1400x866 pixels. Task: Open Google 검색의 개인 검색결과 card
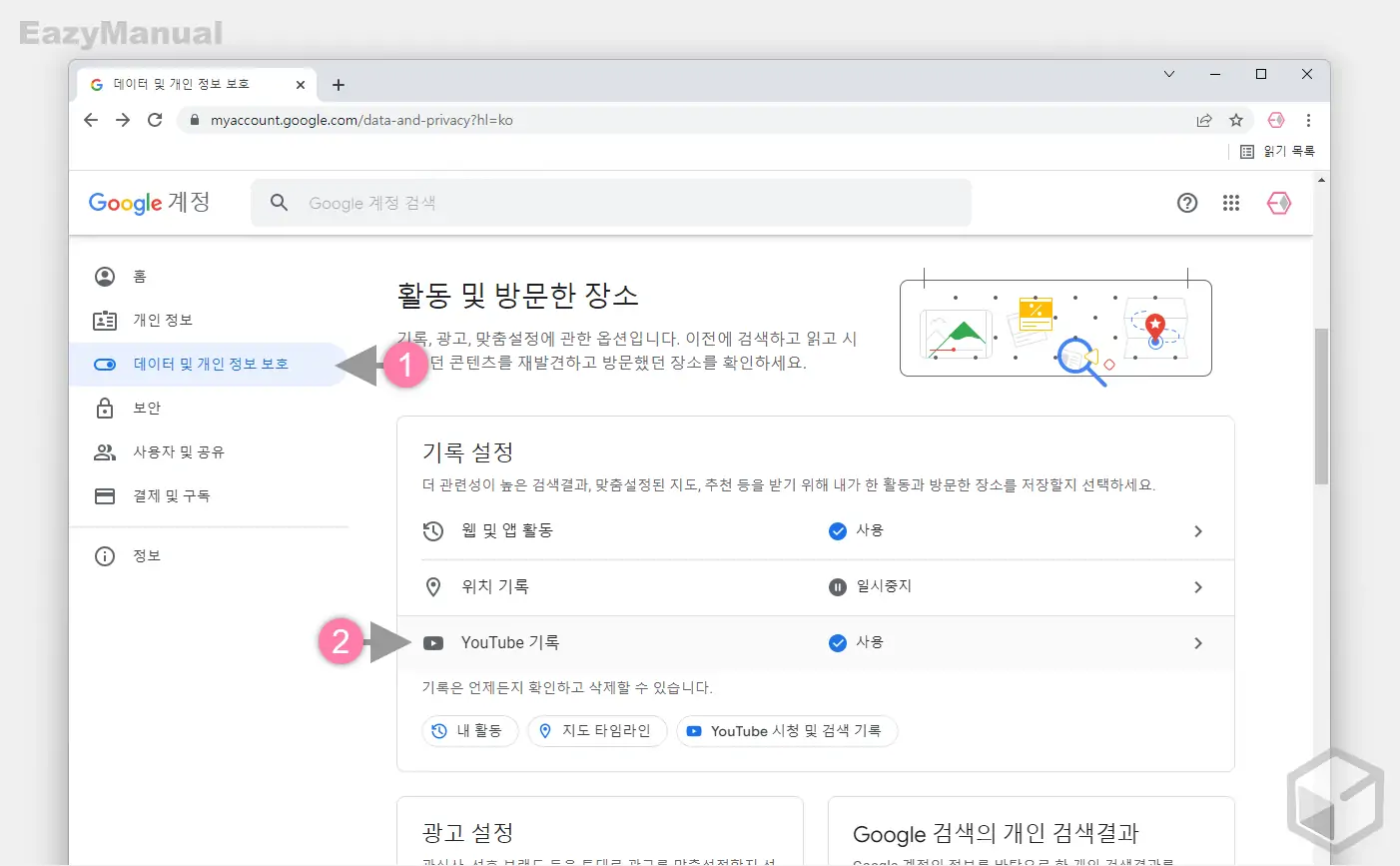(x=1031, y=831)
